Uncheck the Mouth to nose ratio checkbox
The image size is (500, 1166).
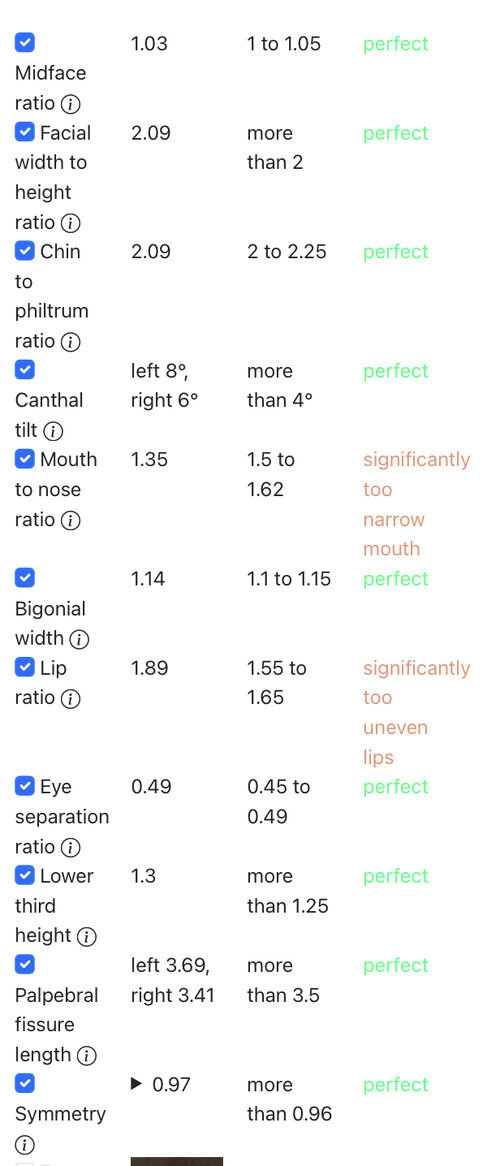pyautogui.click(x=25, y=460)
